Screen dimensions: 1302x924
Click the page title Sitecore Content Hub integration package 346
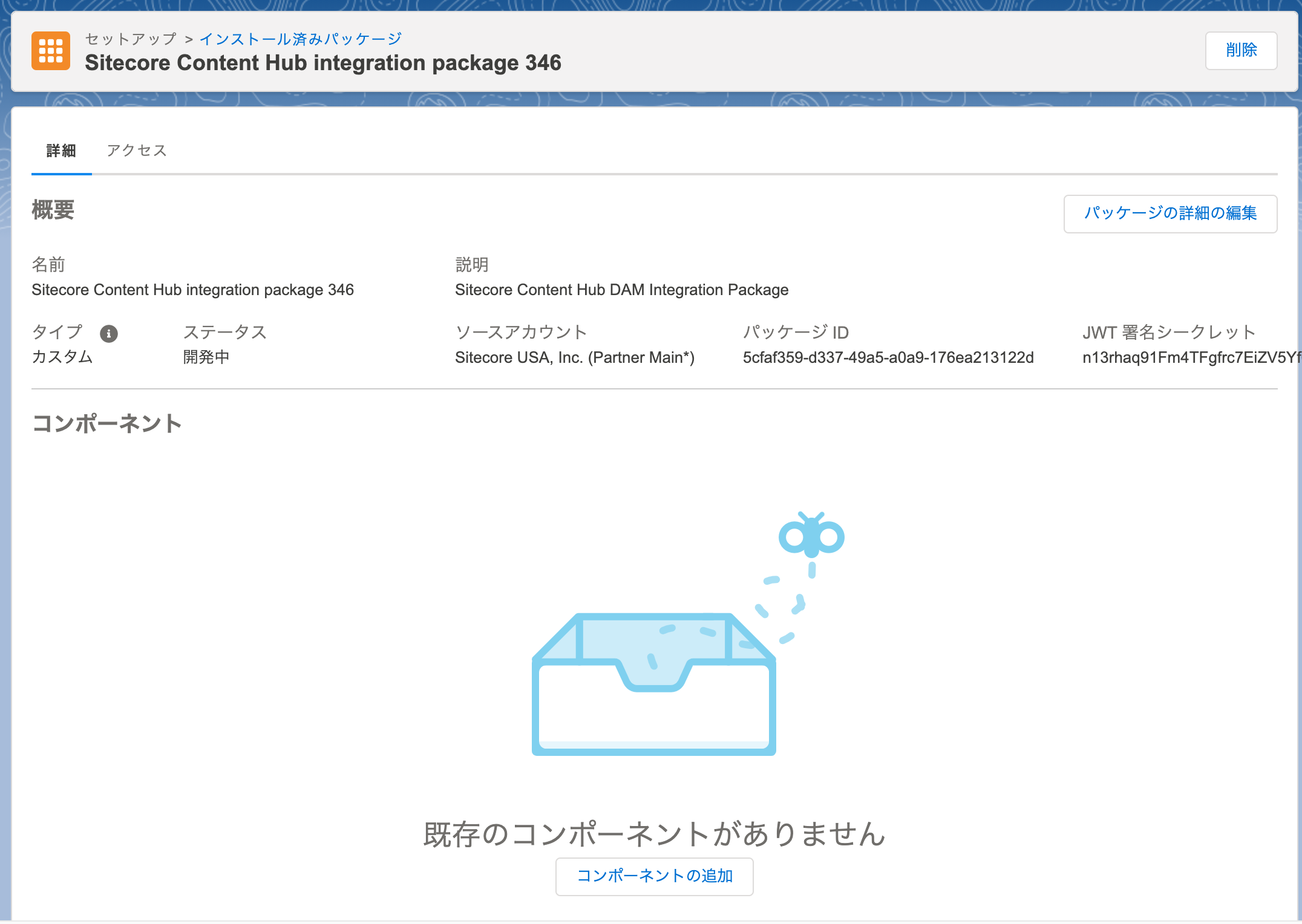click(x=323, y=63)
